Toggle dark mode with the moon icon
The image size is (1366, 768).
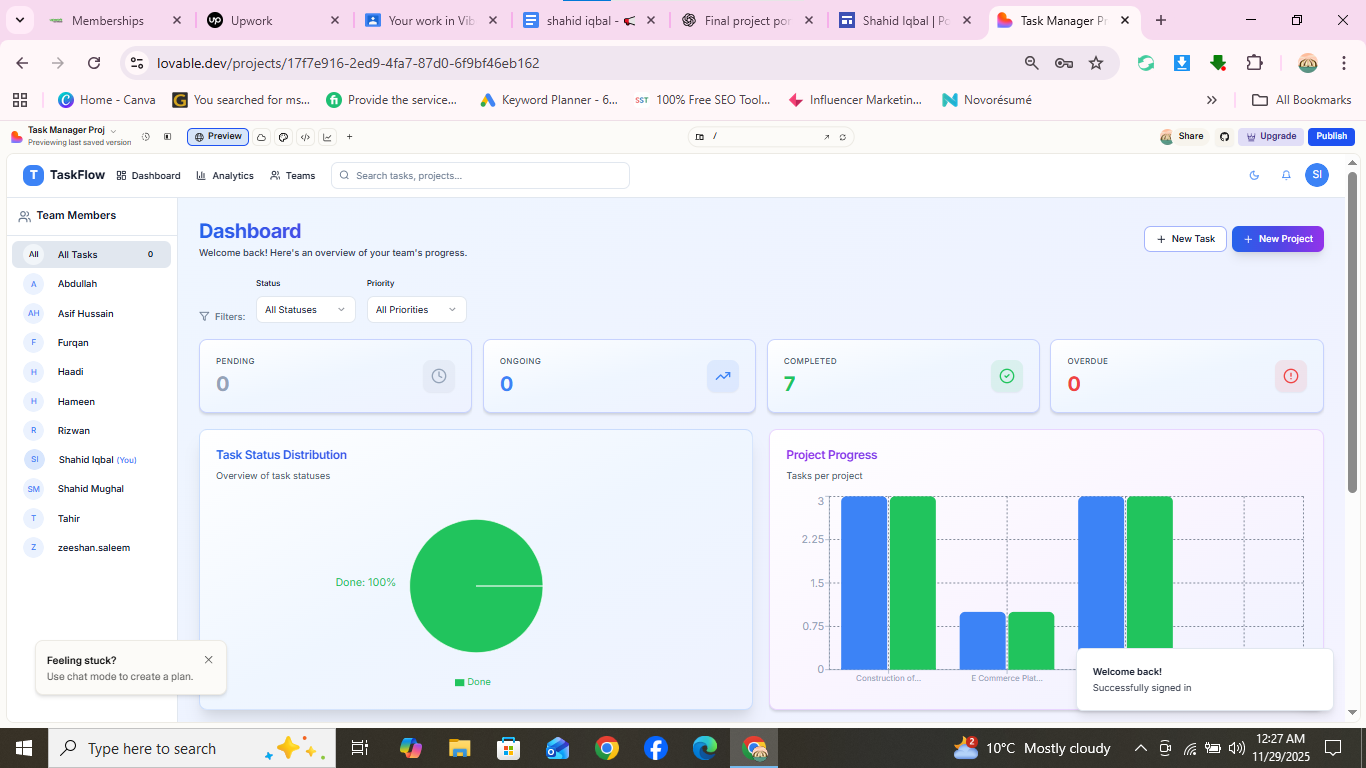pos(1254,175)
